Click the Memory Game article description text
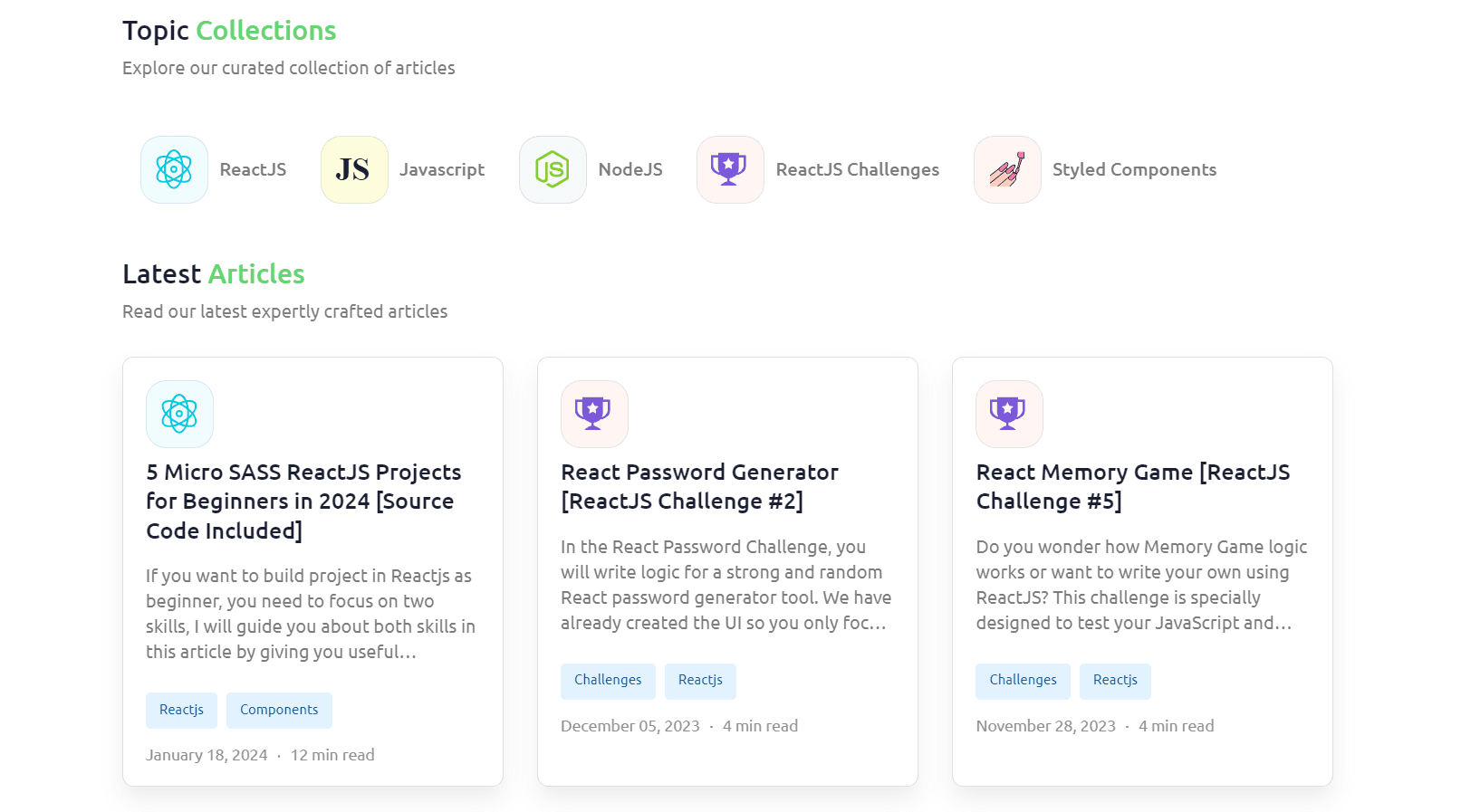This screenshot has height=812, width=1461. (x=1141, y=585)
